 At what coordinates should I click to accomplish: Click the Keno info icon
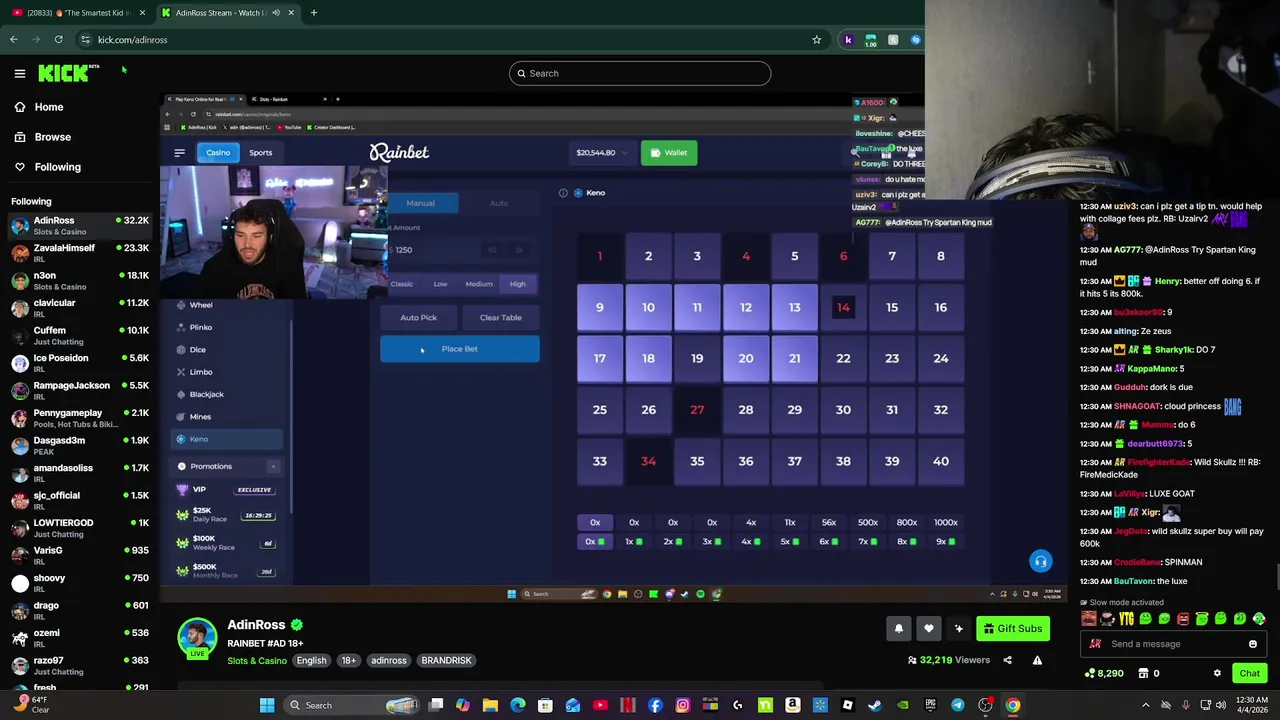(x=563, y=193)
